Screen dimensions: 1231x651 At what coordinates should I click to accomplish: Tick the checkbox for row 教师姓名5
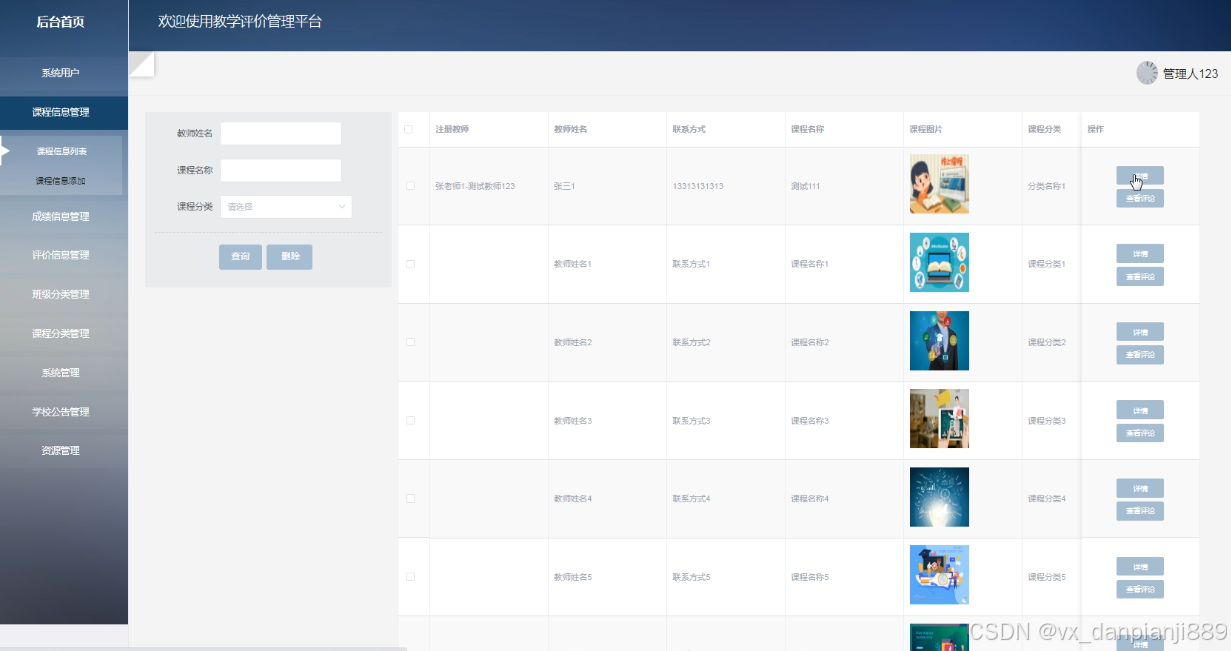coord(410,577)
